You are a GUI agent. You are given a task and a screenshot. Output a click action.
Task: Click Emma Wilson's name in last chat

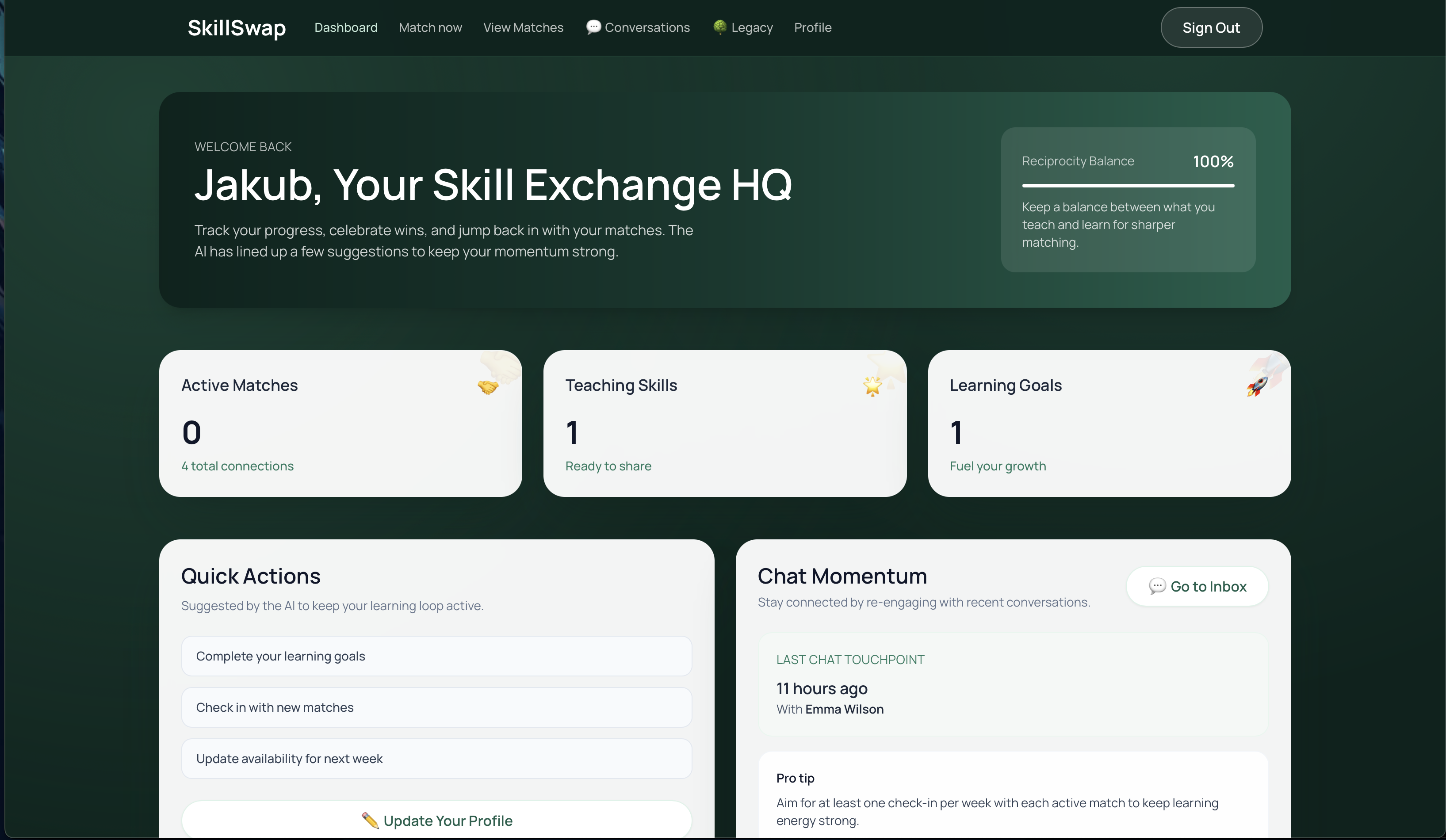point(844,709)
